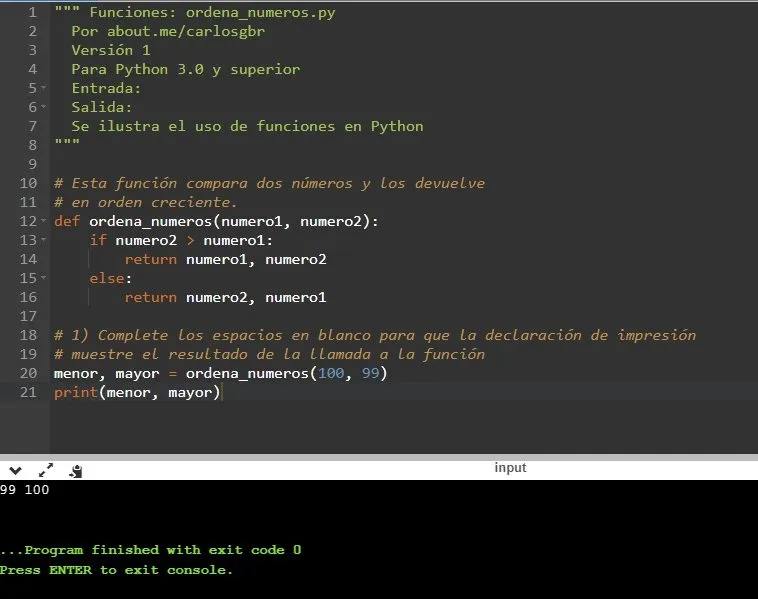Click comment '# en orden creciente.'
This screenshot has width=758, height=599.
coord(146,203)
